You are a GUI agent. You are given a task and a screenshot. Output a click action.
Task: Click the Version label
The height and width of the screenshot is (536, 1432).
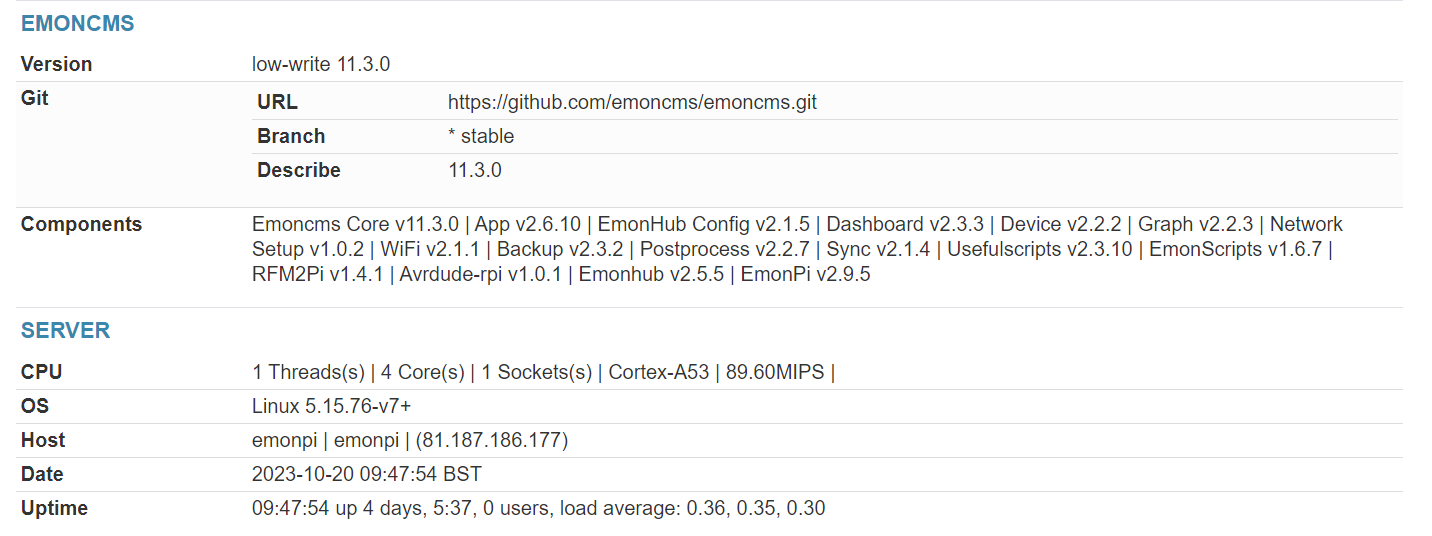pos(56,64)
